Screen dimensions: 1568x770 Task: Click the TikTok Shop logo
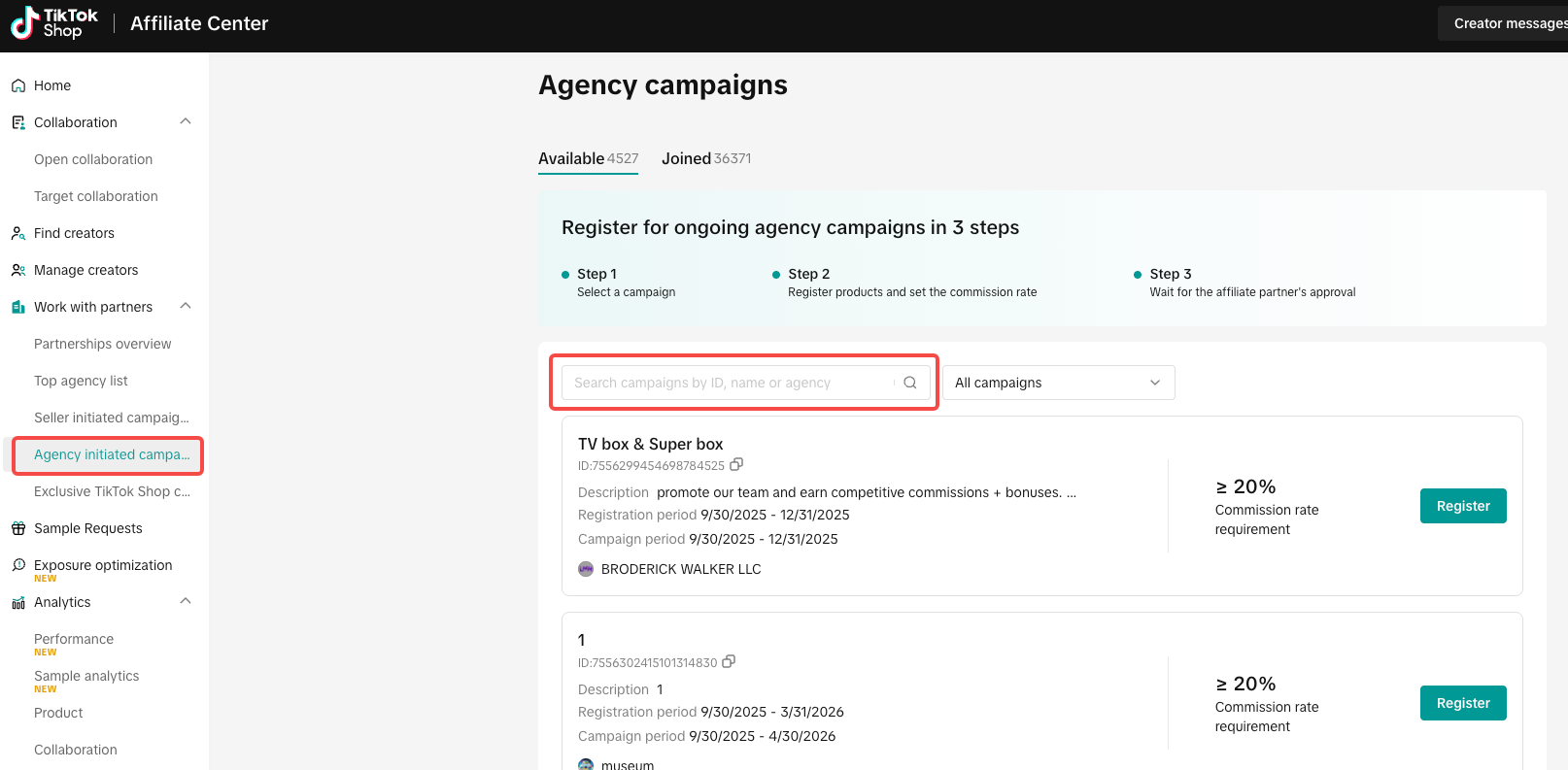coord(54,23)
